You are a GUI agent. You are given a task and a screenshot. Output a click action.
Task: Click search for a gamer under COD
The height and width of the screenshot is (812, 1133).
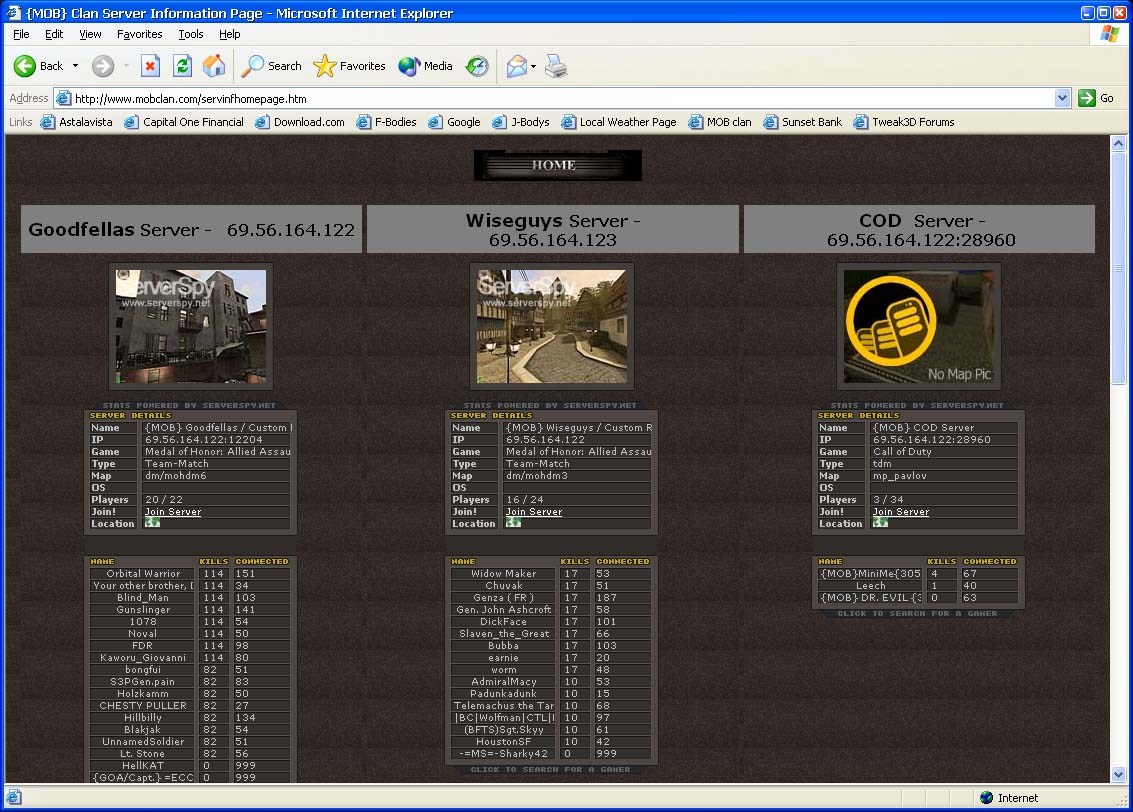[x=918, y=614]
